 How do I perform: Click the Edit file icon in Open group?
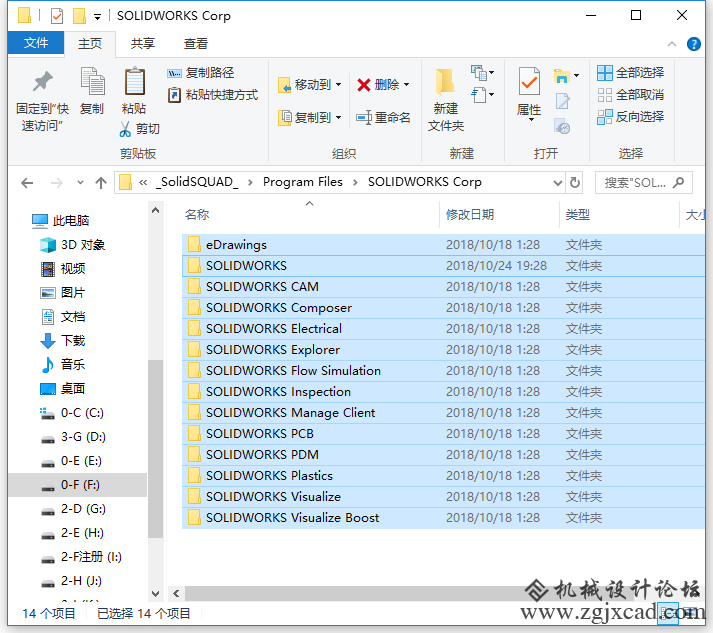point(562,101)
